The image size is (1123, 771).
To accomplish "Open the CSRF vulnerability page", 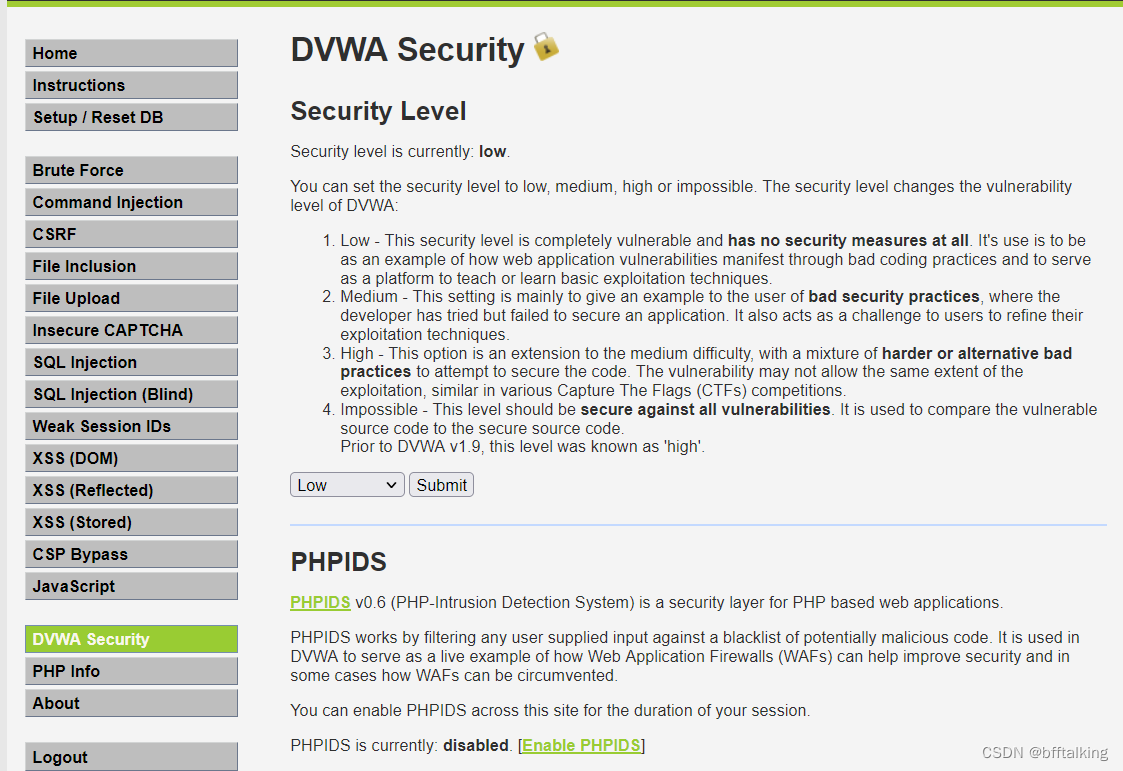I will pyautogui.click(x=131, y=234).
